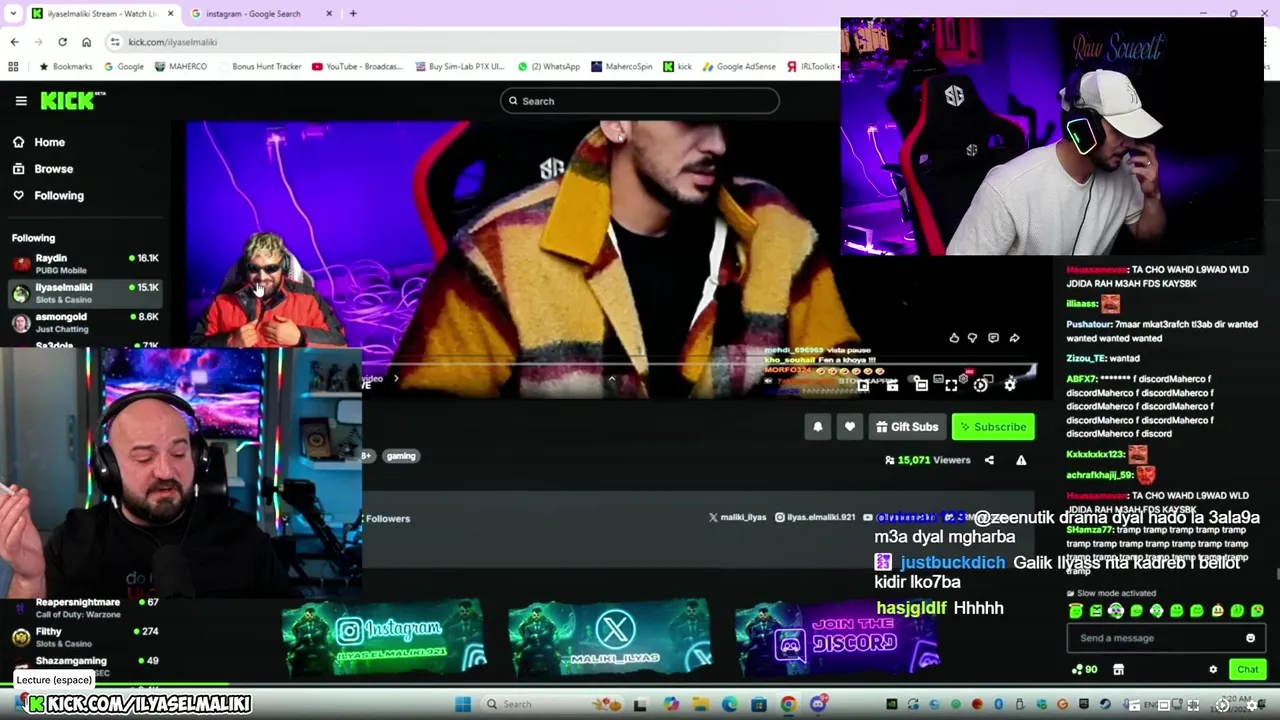Screen dimensions: 1280x720
Task: Open the MAHERCO bookmark
Action: point(181,67)
